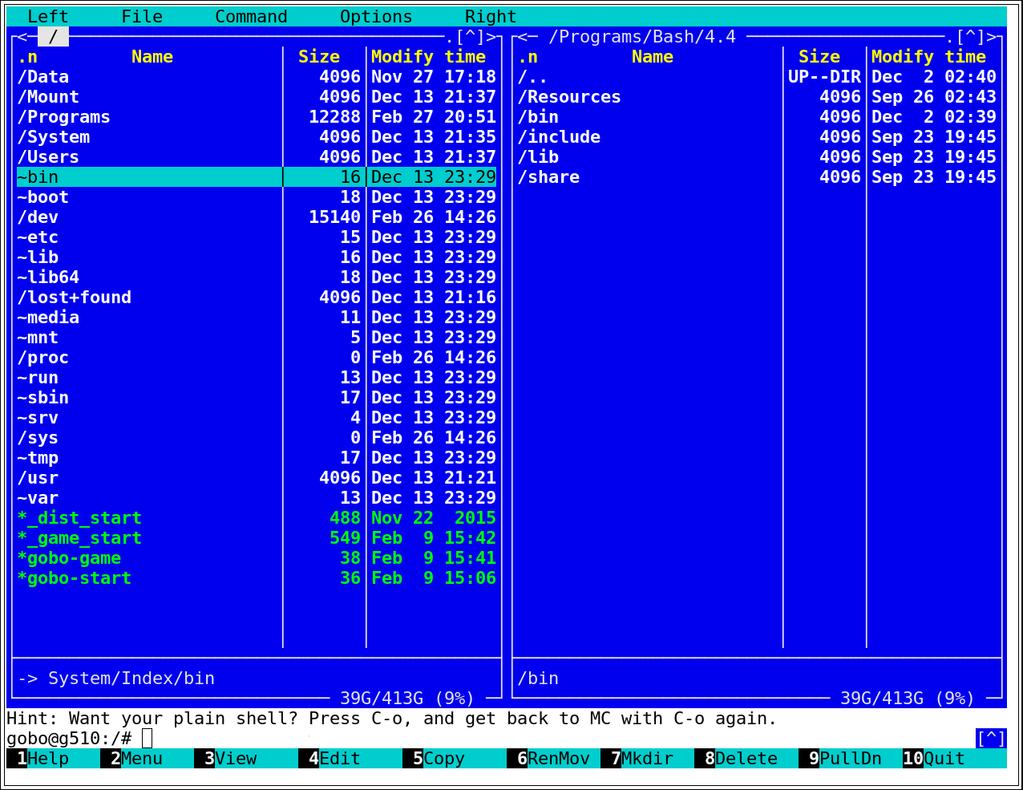Open the right panel's [^] directory history list
Image resolution: width=1023 pixels, height=790 pixels.
(x=971, y=37)
